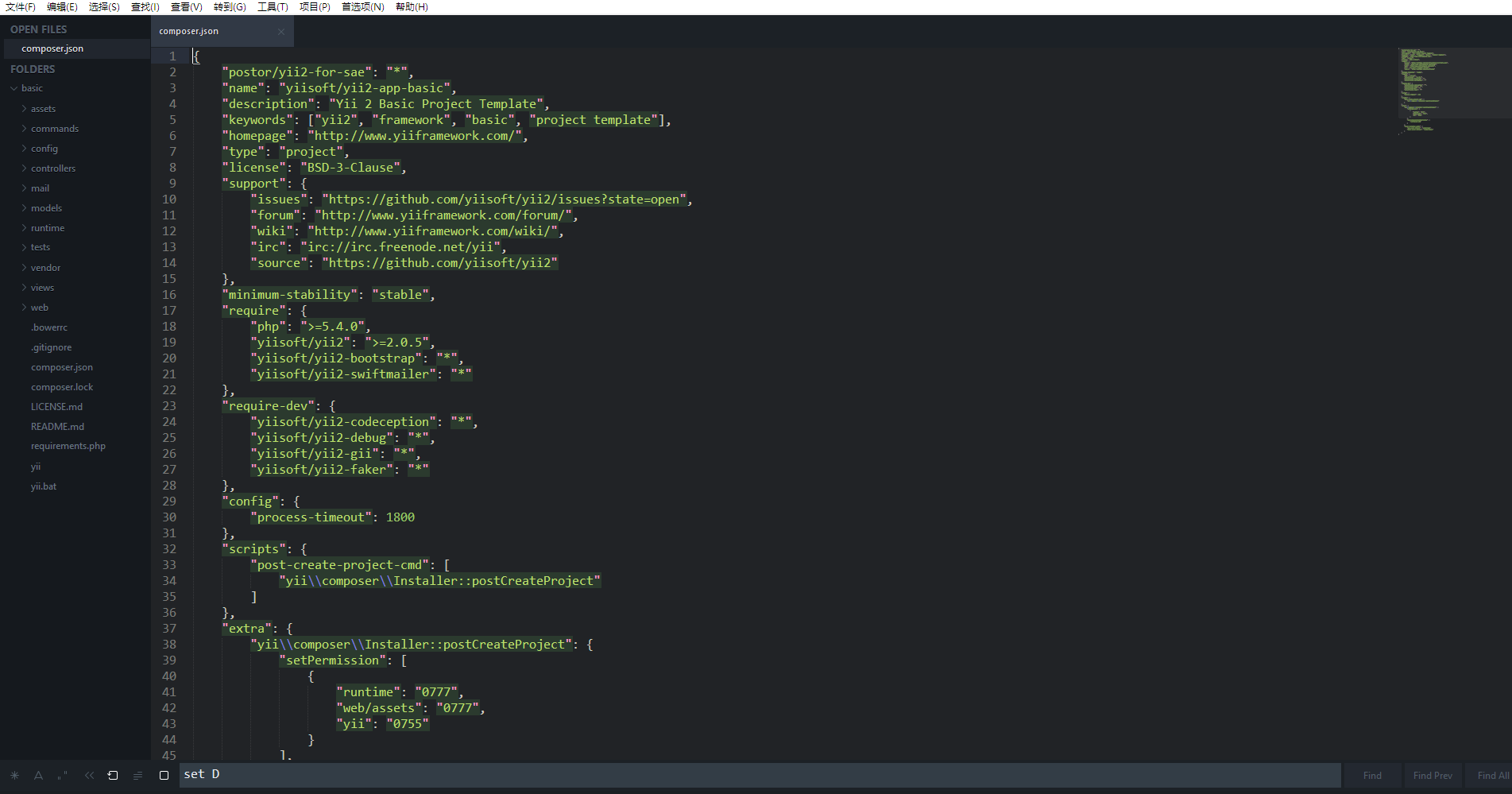Toggle in-selection search option
1512x794 pixels.
pos(137,776)
